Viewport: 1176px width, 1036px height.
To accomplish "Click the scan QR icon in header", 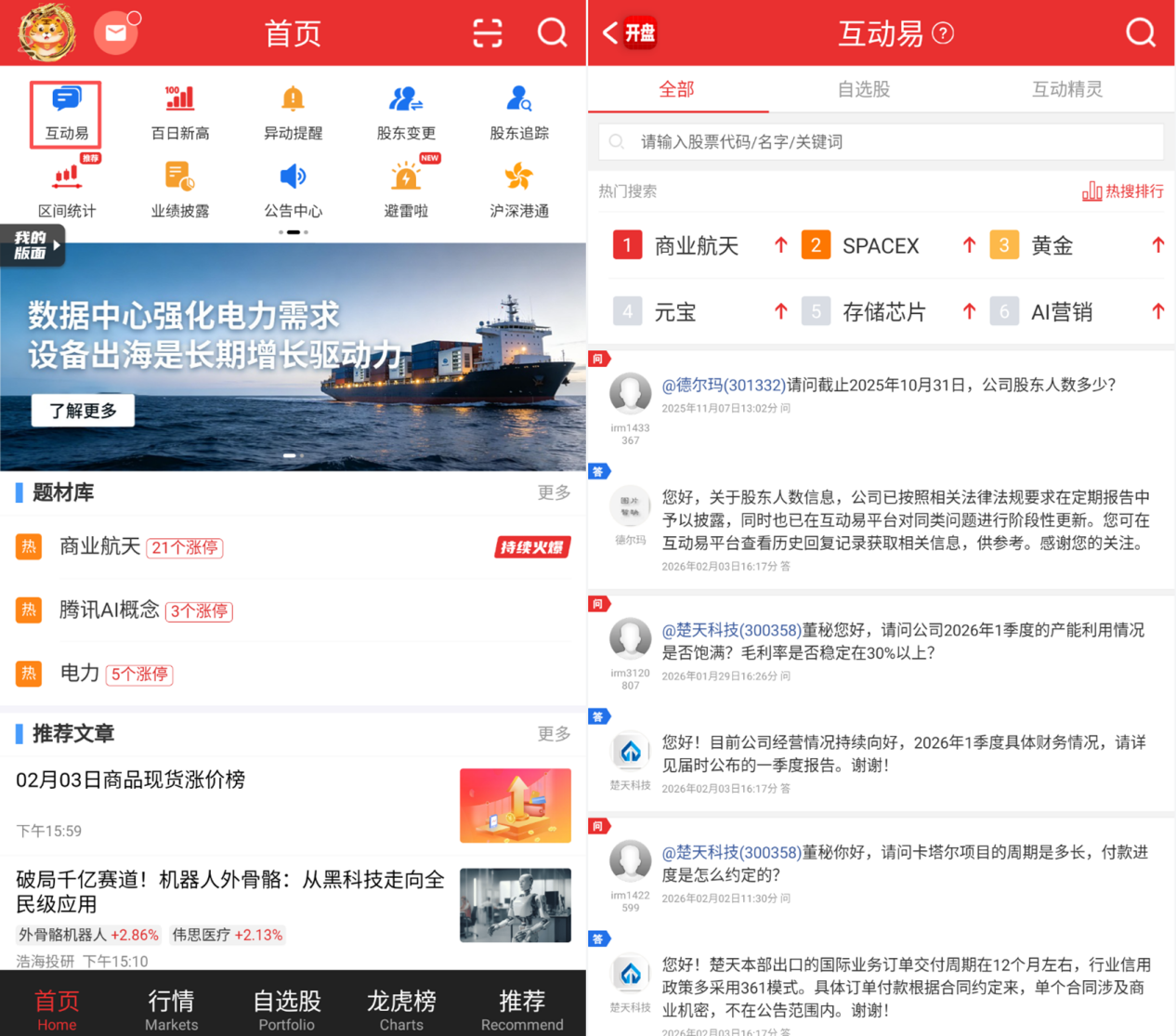I will [x=488, y=33].
